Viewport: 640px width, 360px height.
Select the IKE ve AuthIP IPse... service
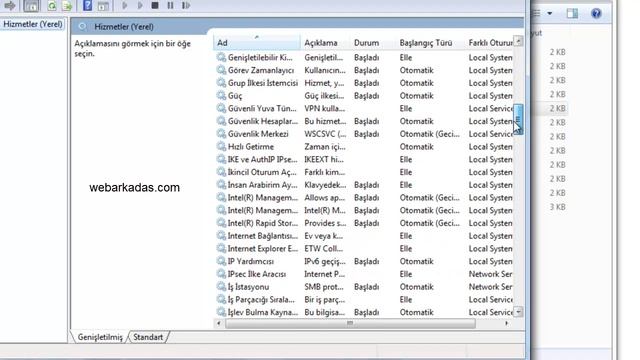(363, 159)
